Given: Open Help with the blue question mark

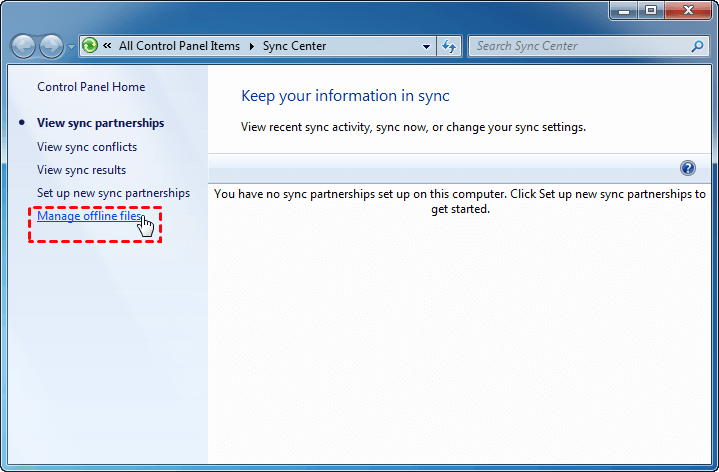Looking at the screenshot, I should point(687,168).
